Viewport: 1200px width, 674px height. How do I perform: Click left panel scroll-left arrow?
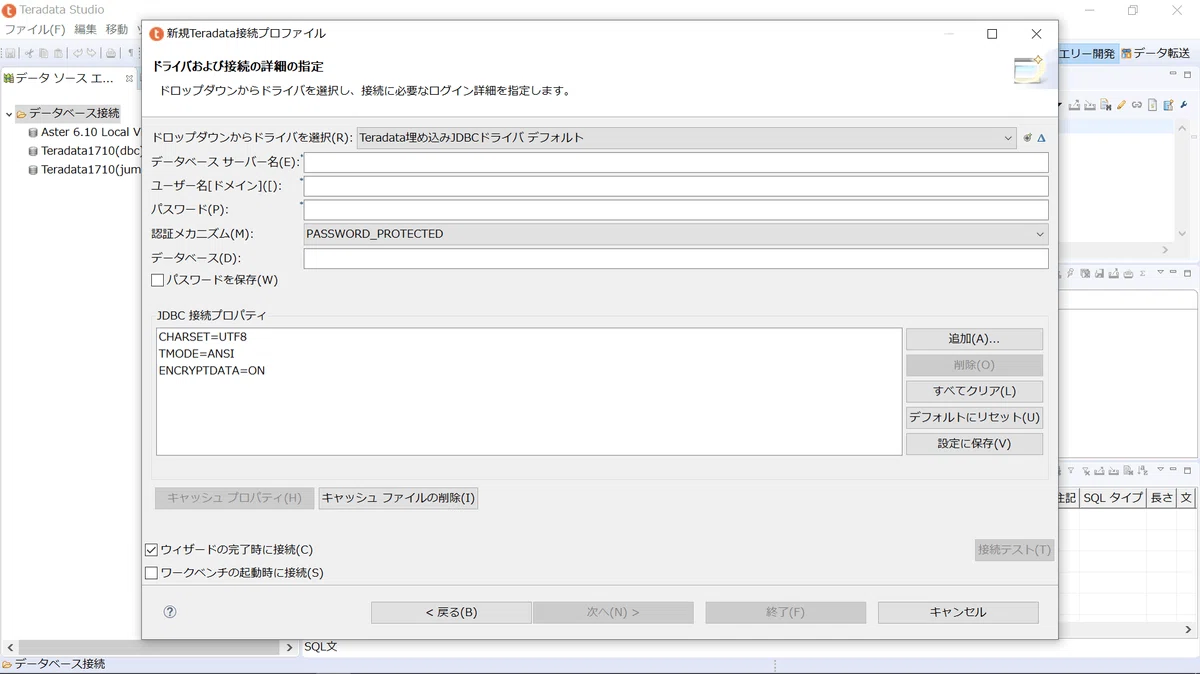click(10, 647)
